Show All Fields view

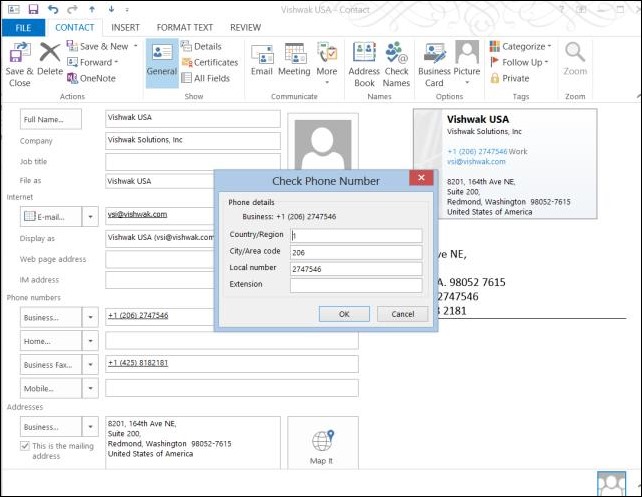206,78
